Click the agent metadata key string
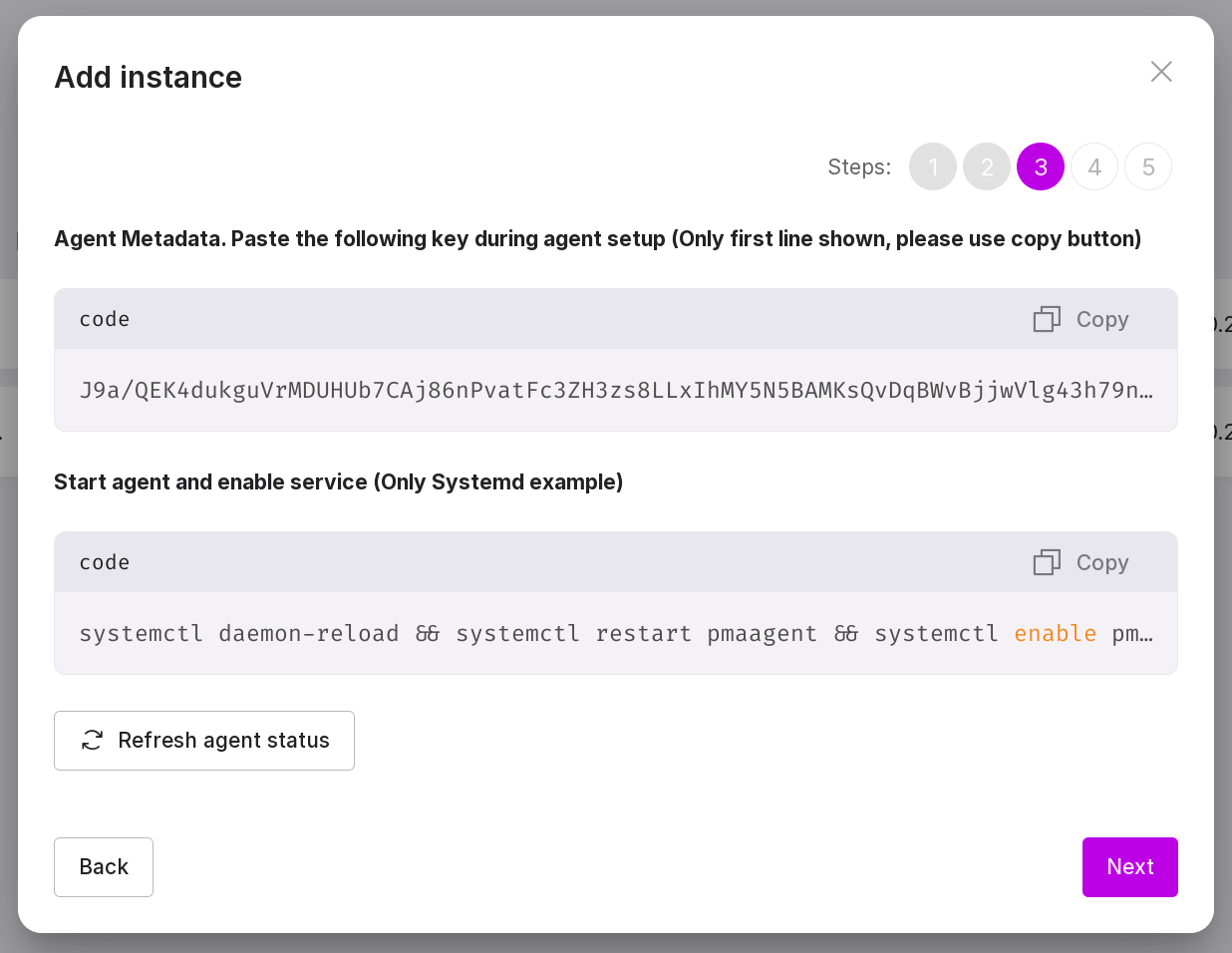 [x=615, y=390]
